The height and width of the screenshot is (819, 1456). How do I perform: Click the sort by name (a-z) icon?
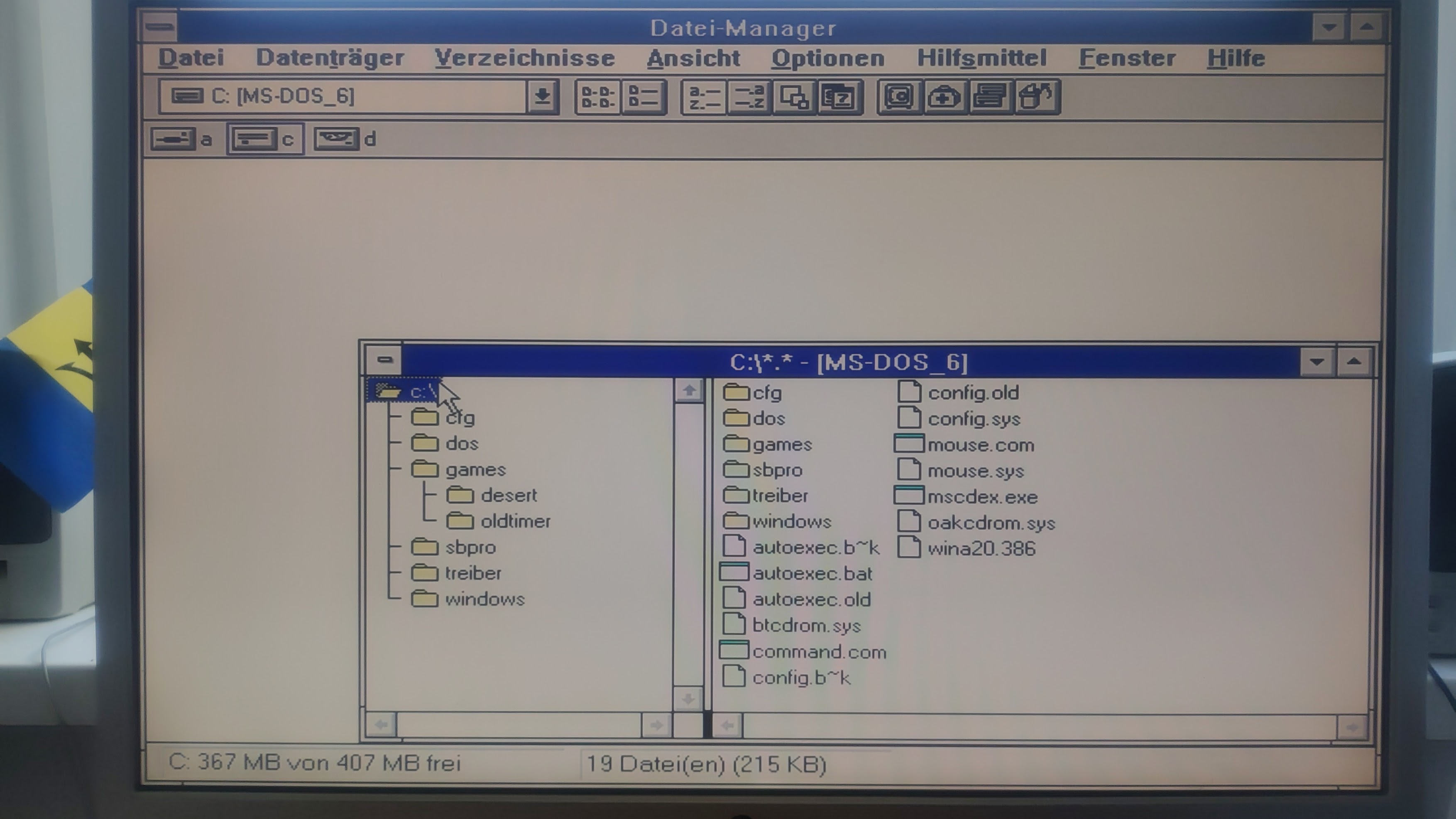tap(704, 97)
